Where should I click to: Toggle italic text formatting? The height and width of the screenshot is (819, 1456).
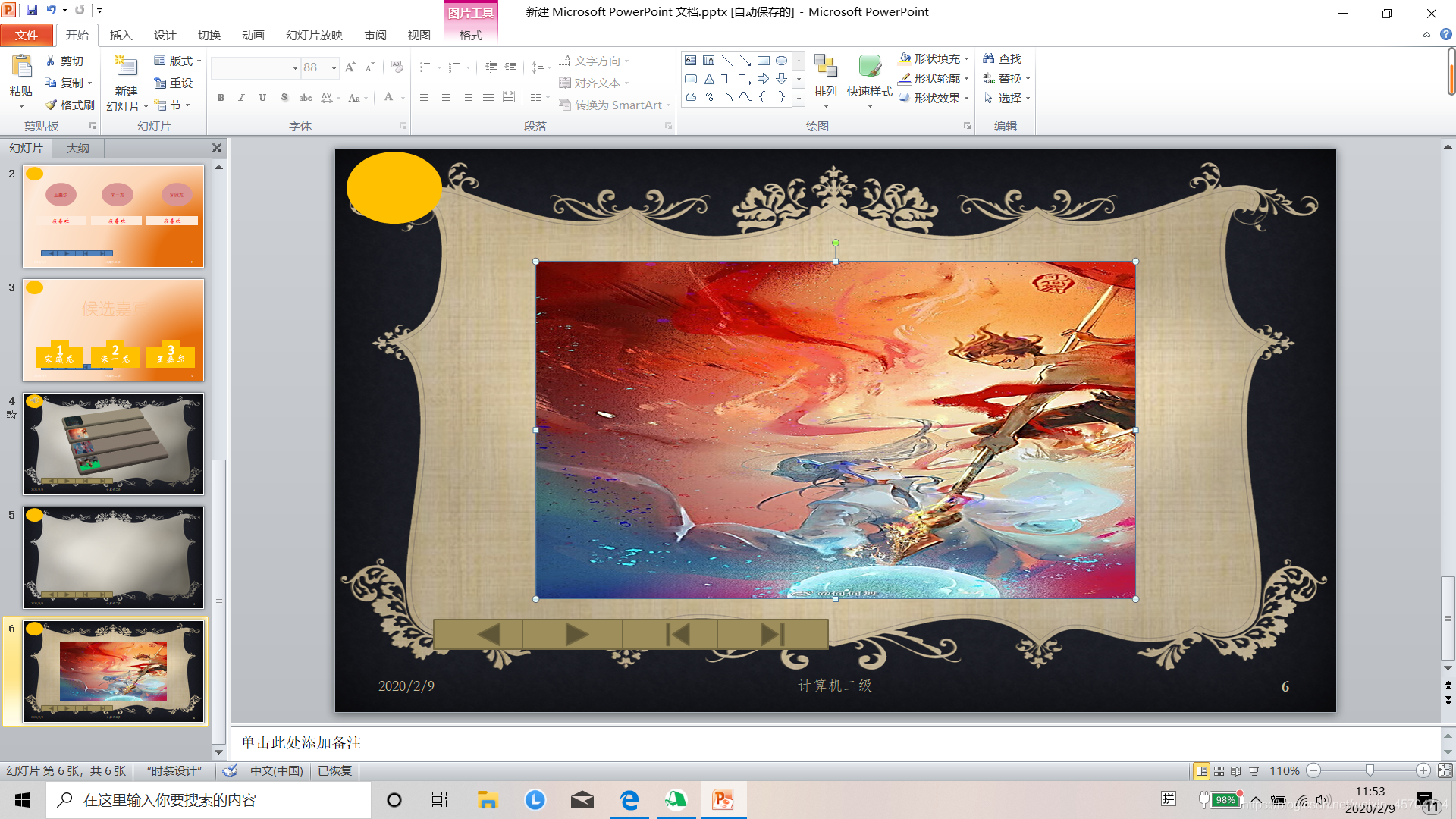(241, 98)
